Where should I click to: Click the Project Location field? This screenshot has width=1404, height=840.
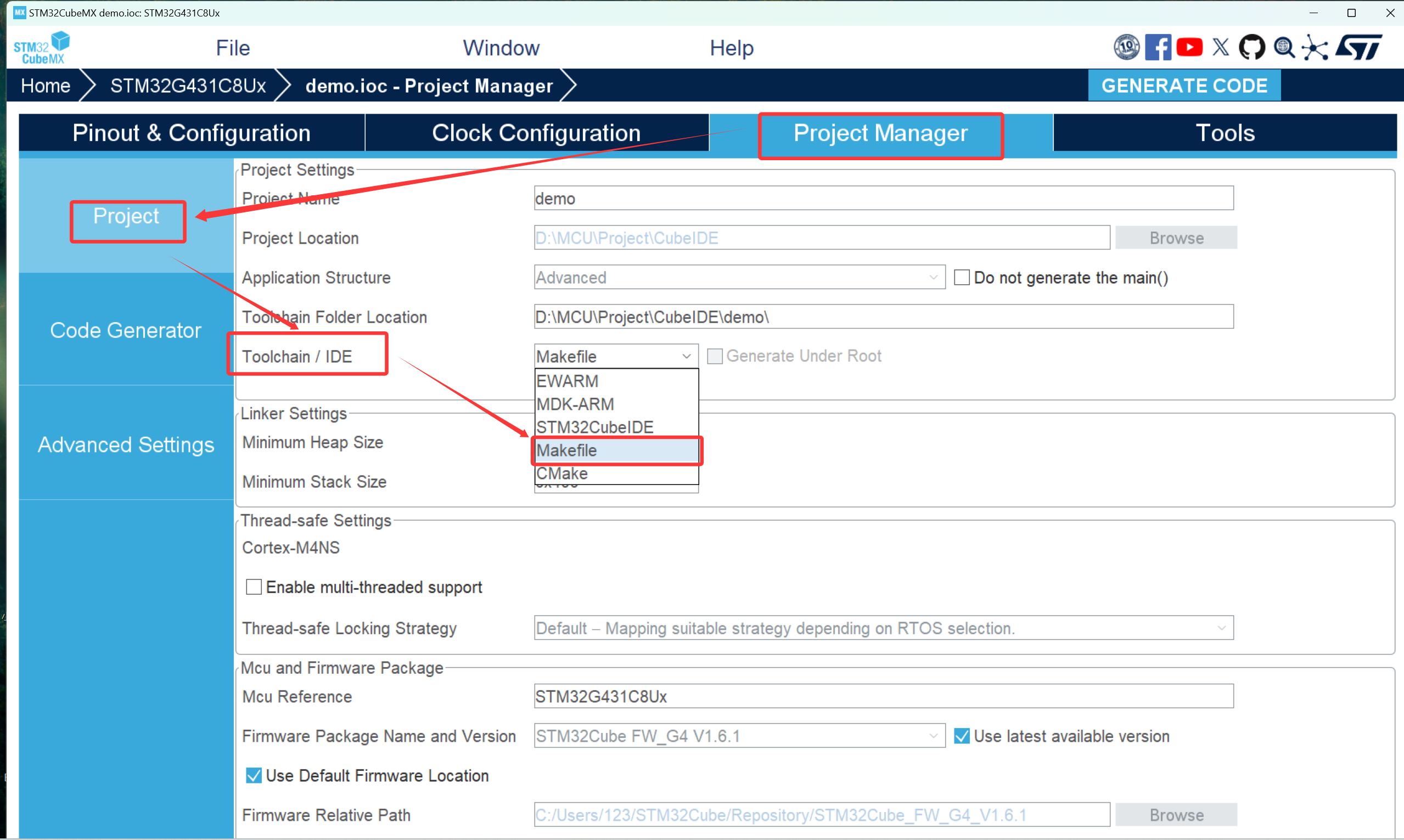[x=822, y=238]
